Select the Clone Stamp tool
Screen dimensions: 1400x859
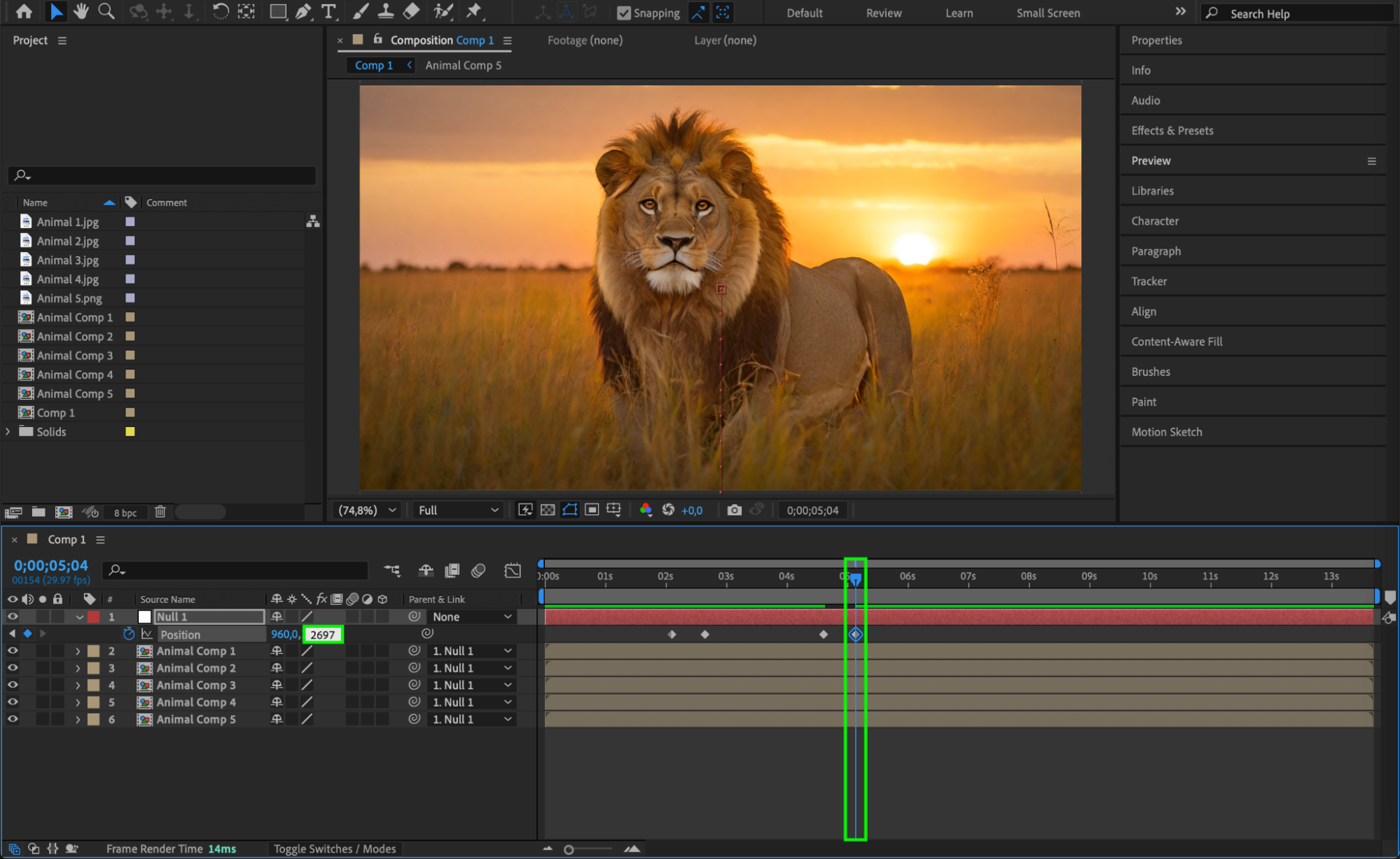(386, 11)
